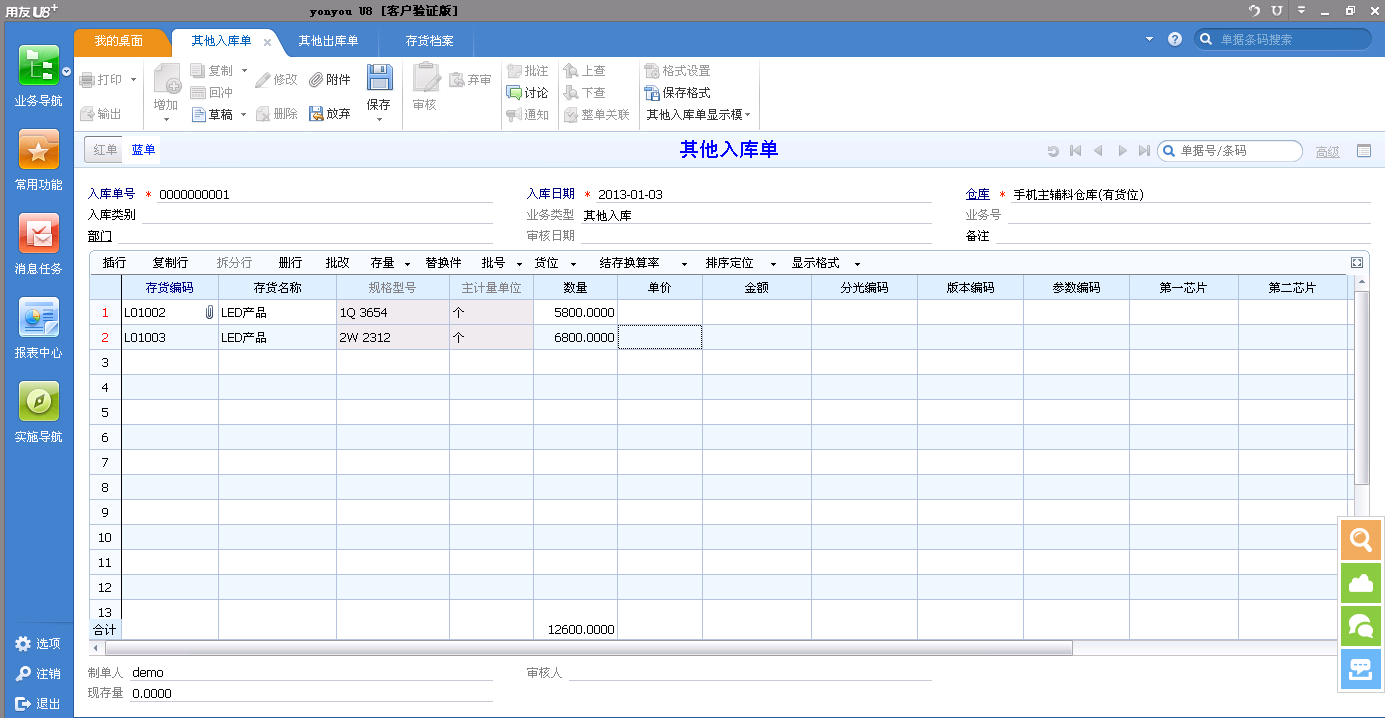Expand the 存量 dropdown
Viewport: 1385px width, 718px height.
tap(394, 262)
